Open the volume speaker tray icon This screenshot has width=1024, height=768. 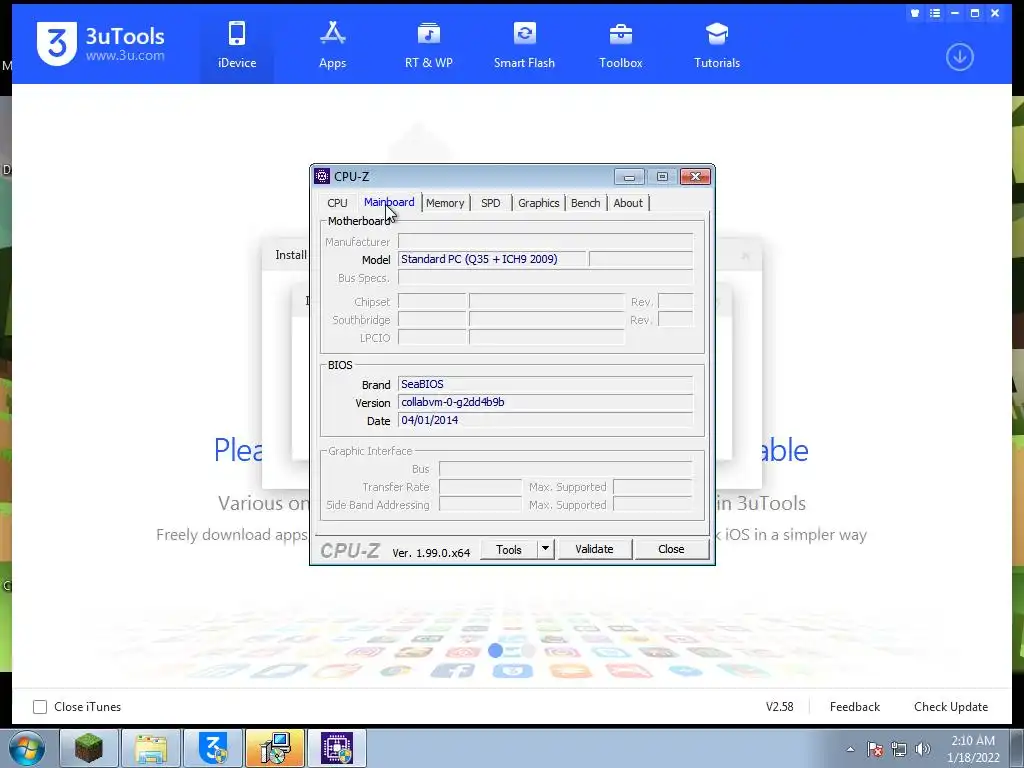point(922,749)
